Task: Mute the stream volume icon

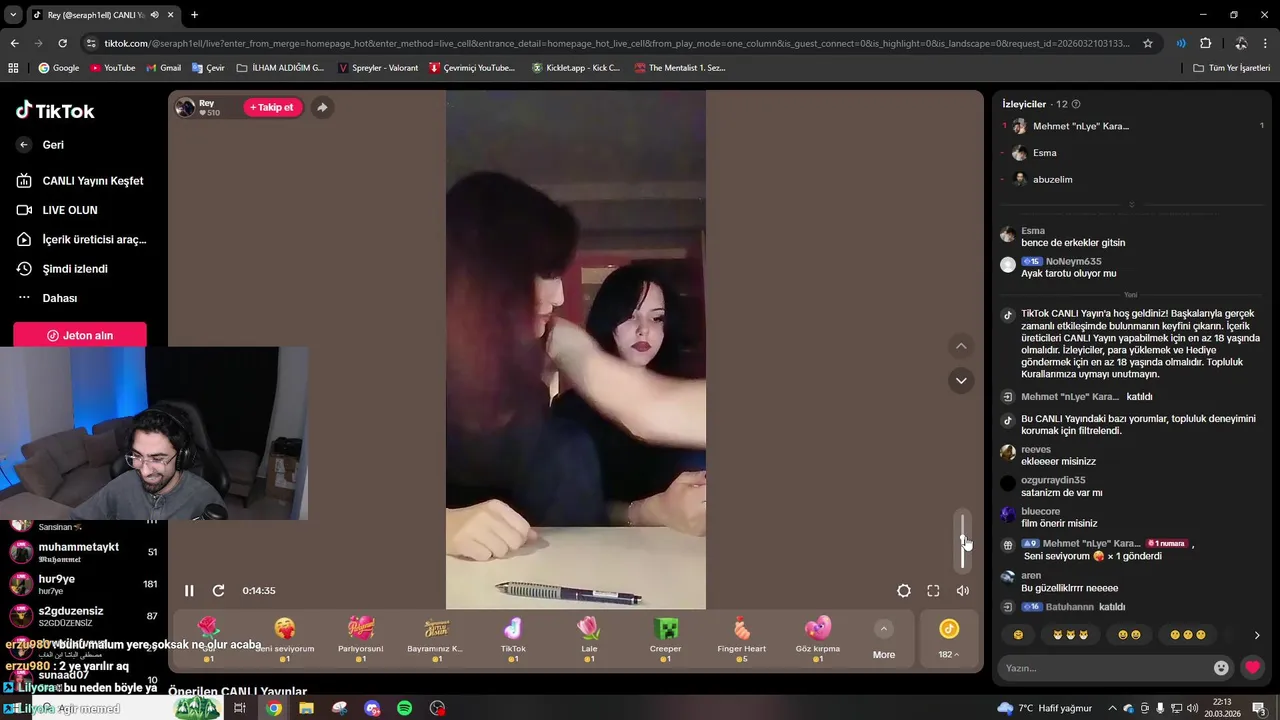Action: coord(963,591)
